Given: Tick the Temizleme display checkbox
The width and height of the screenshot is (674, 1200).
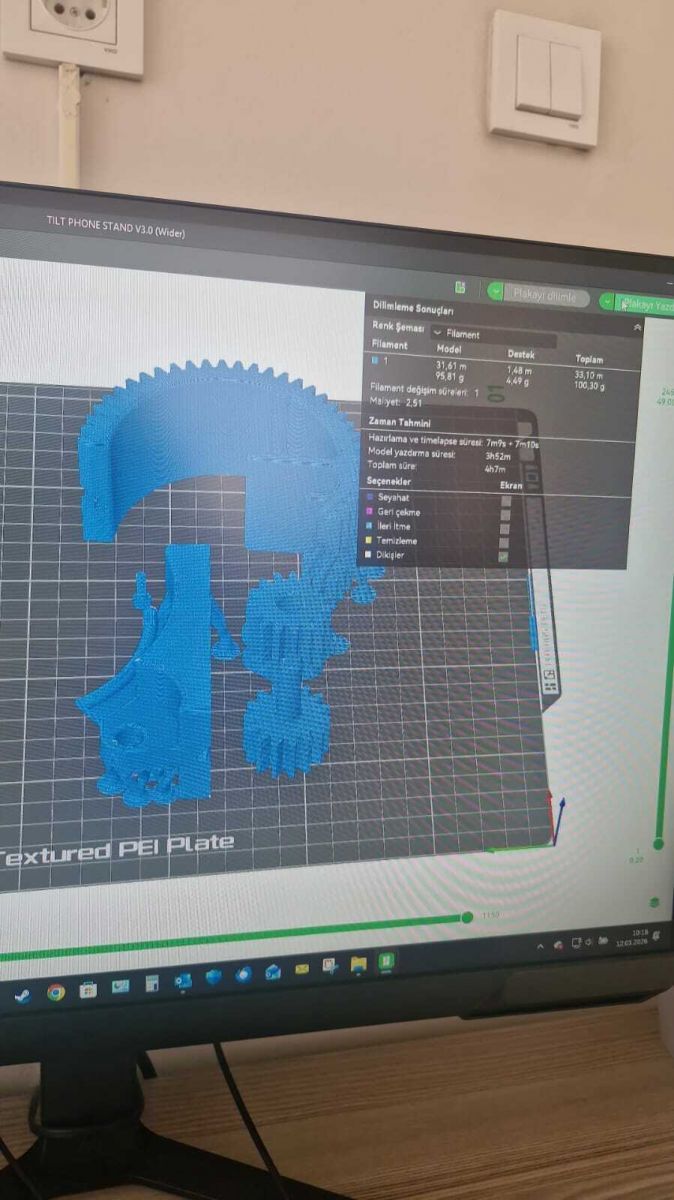Looking at the screenshot, I should coord(505,542).
